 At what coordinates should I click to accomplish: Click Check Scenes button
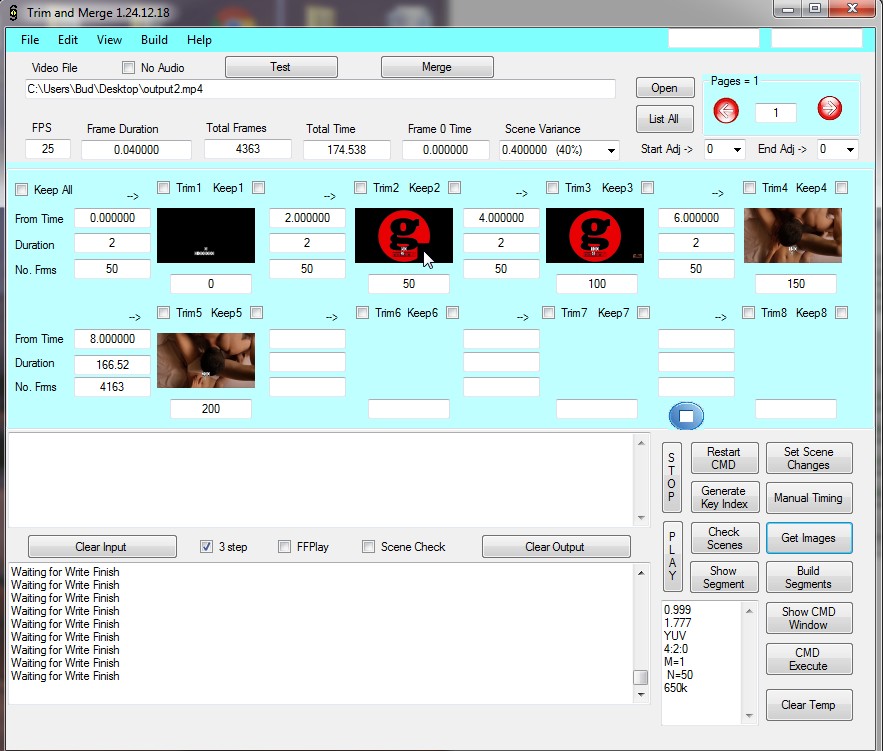click(724, 538)
